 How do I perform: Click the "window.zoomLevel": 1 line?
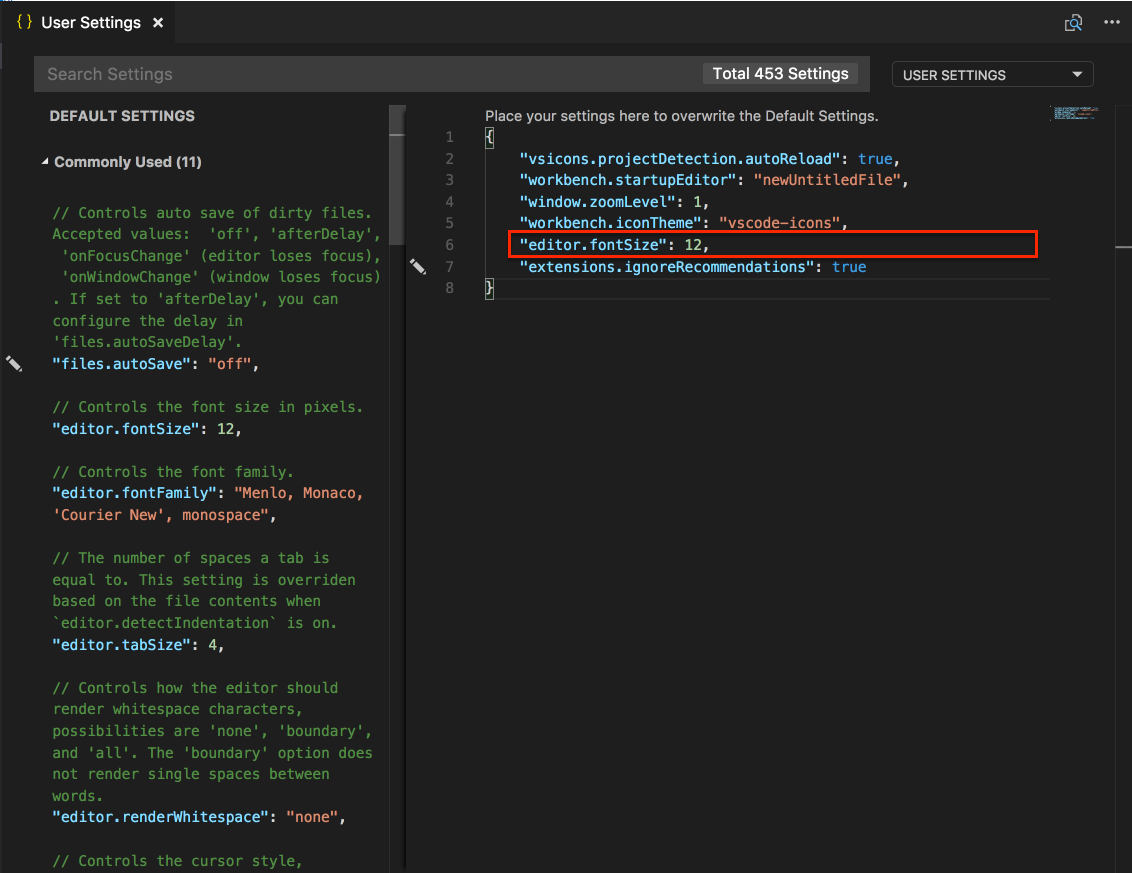click(x=614, y=201)
